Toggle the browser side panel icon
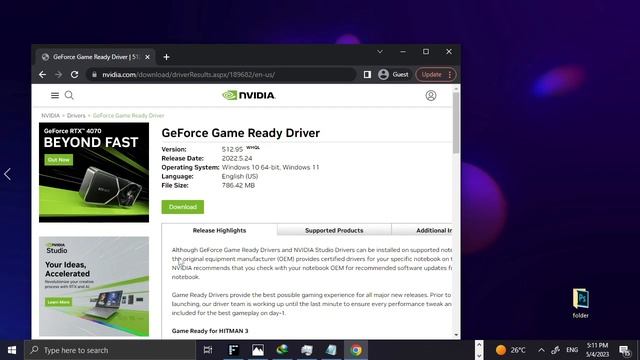The image size is (640, 360). 367,74
